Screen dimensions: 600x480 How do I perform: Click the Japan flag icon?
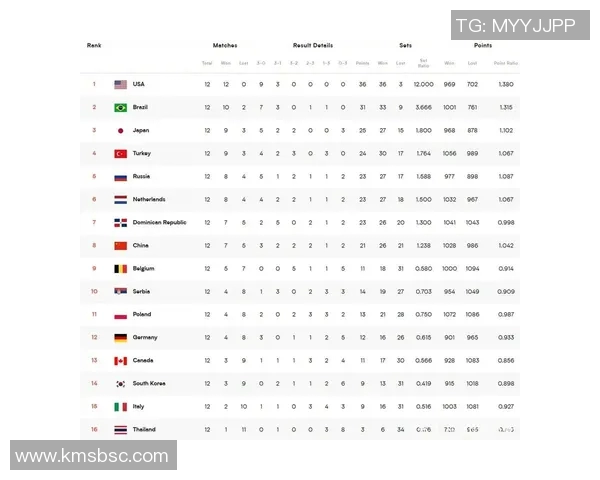[121, 130]
